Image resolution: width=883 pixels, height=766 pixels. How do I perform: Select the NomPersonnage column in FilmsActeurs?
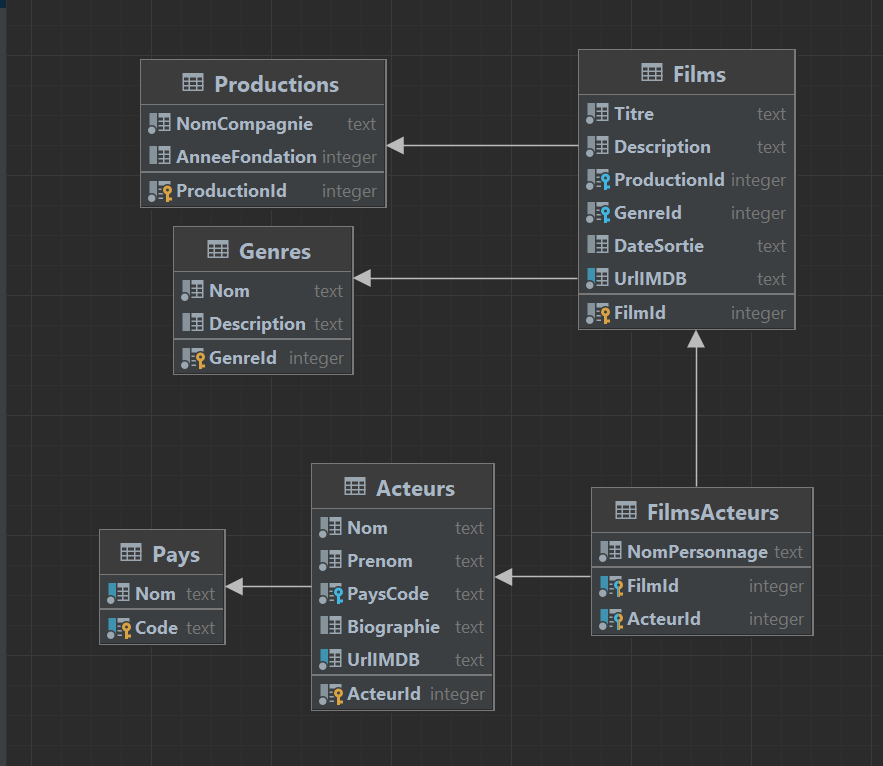[697, 552]
